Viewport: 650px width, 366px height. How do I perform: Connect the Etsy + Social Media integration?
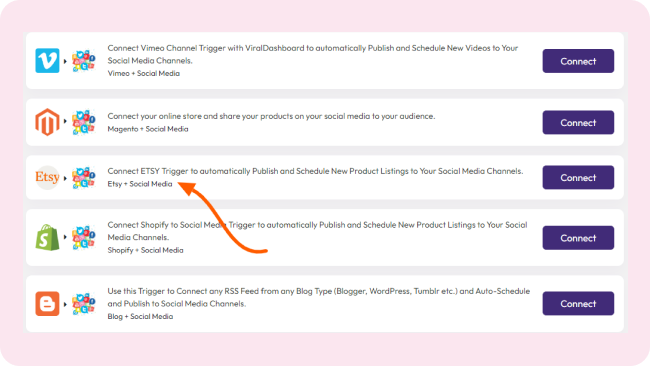pyautogui.click(x=578, y=177)
